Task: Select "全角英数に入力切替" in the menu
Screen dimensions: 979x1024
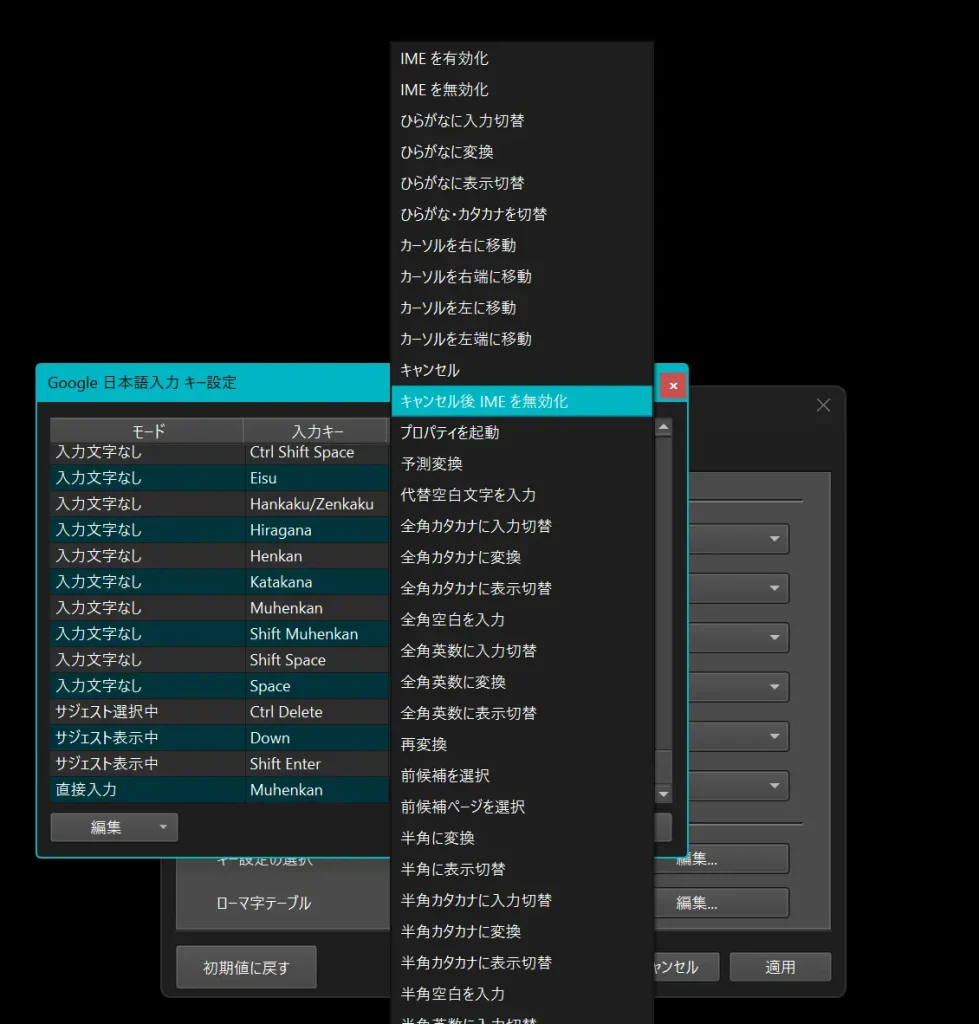Action: (x=522, y=651)
